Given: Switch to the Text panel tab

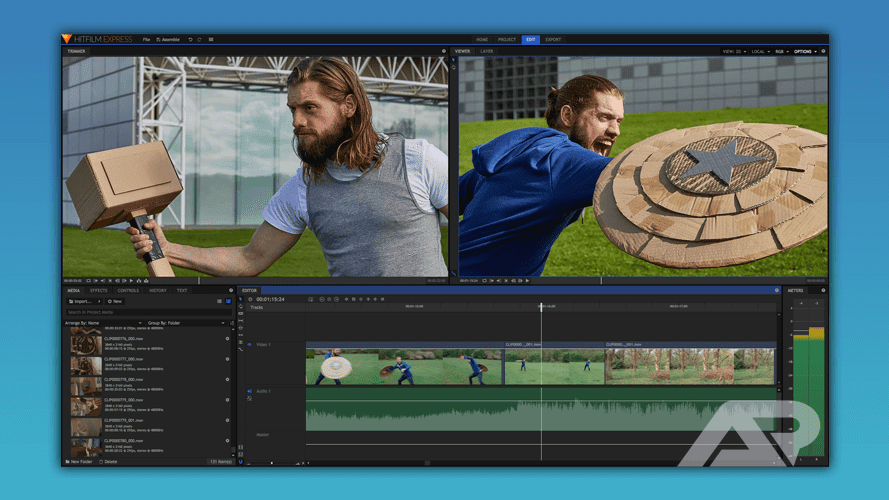Looking at the screenshot, I should (x=181, y=290).
